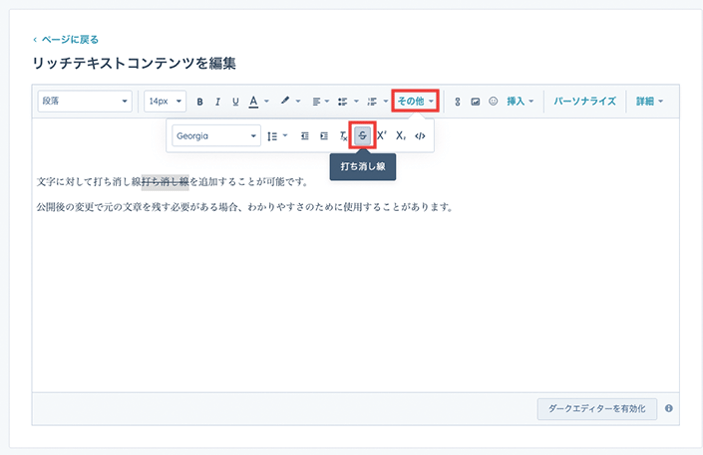Expand the numbered list style arrow
The width and height of the screenshot is (703, 455).
386,101
